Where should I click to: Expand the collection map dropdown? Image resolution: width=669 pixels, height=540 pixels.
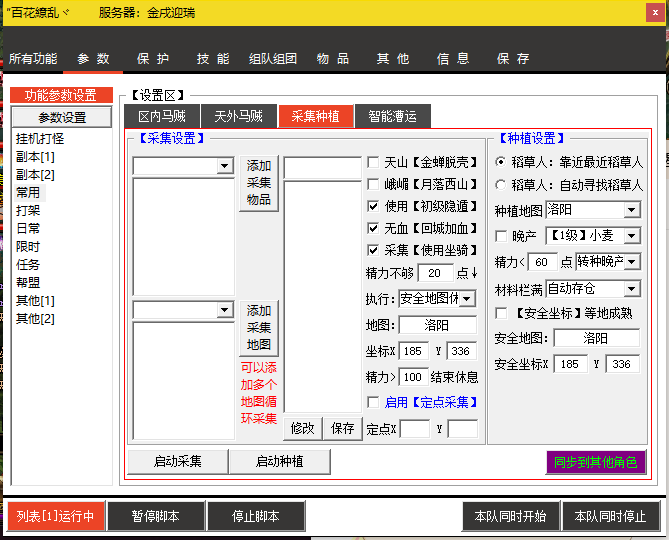point(224,310)
